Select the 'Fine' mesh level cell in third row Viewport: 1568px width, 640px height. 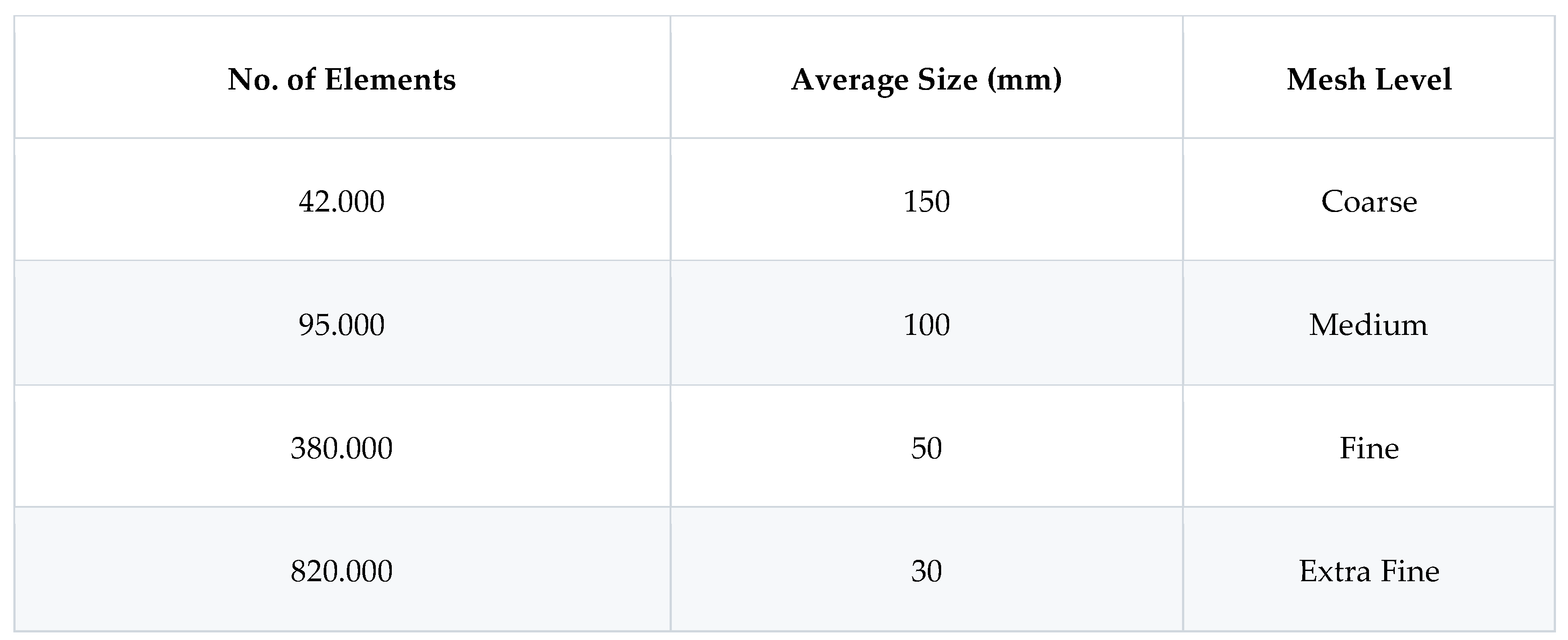tap(1369, 448)
